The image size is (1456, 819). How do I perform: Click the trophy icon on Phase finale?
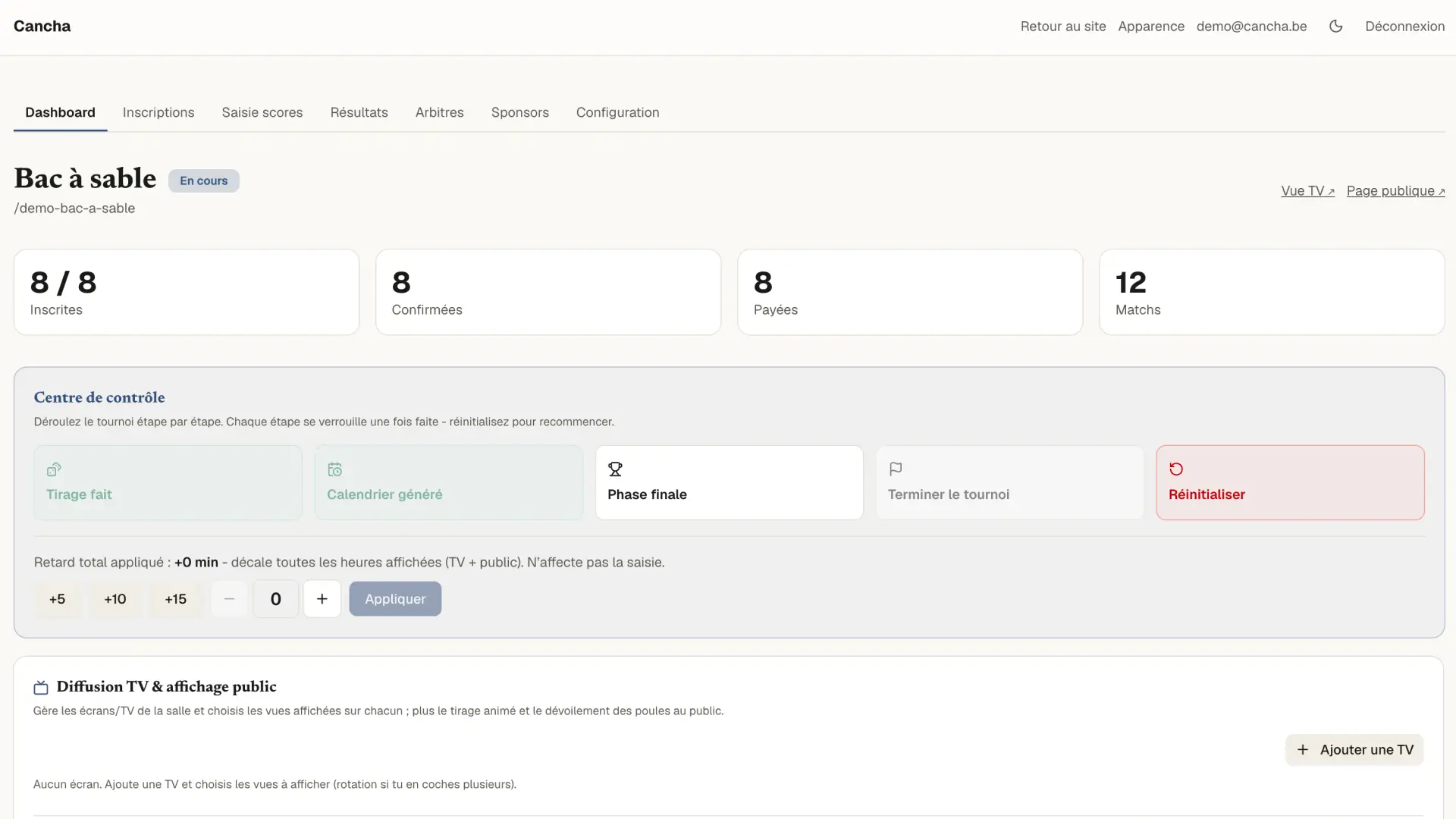[615, 469]
